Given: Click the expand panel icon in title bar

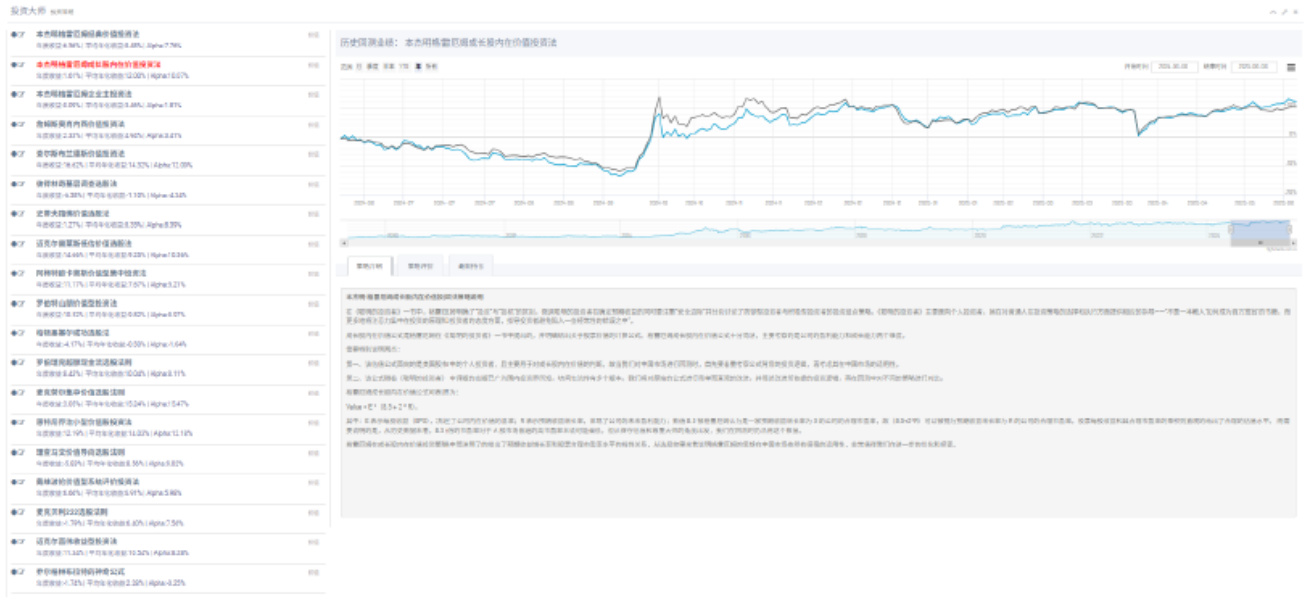Looking at the screenshot, I should [x=1284, y=11].
